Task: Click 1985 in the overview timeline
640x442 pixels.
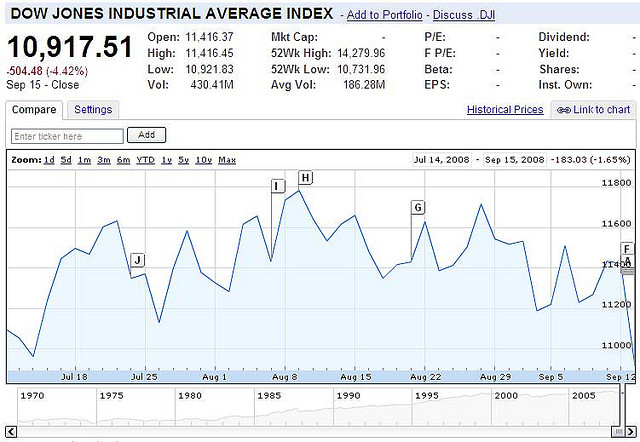Action: tap(269, 395)
